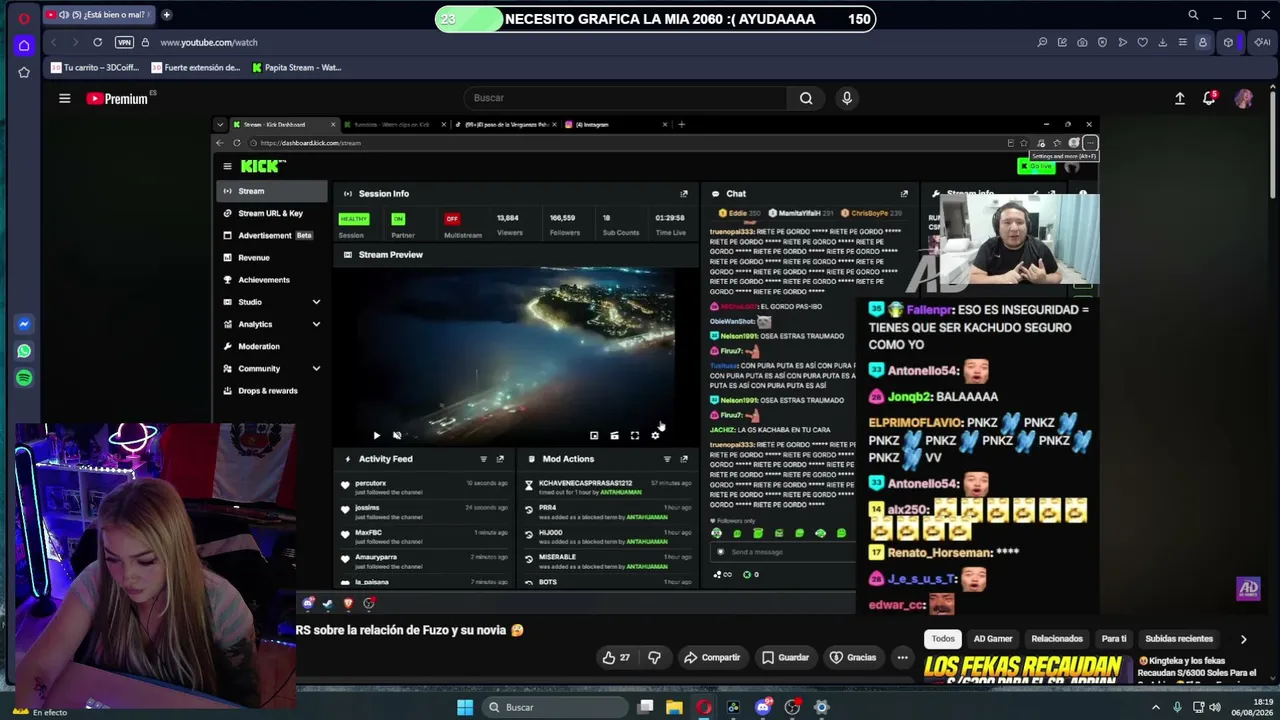This screenshot has width=1280, height=720.
Task: Open Discord from the taskbar
Action: (x=763, y=707)
